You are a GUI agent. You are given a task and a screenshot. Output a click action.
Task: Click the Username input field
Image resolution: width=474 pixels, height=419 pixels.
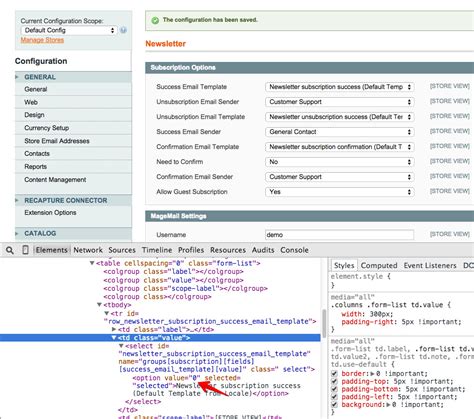coord(340,235)
